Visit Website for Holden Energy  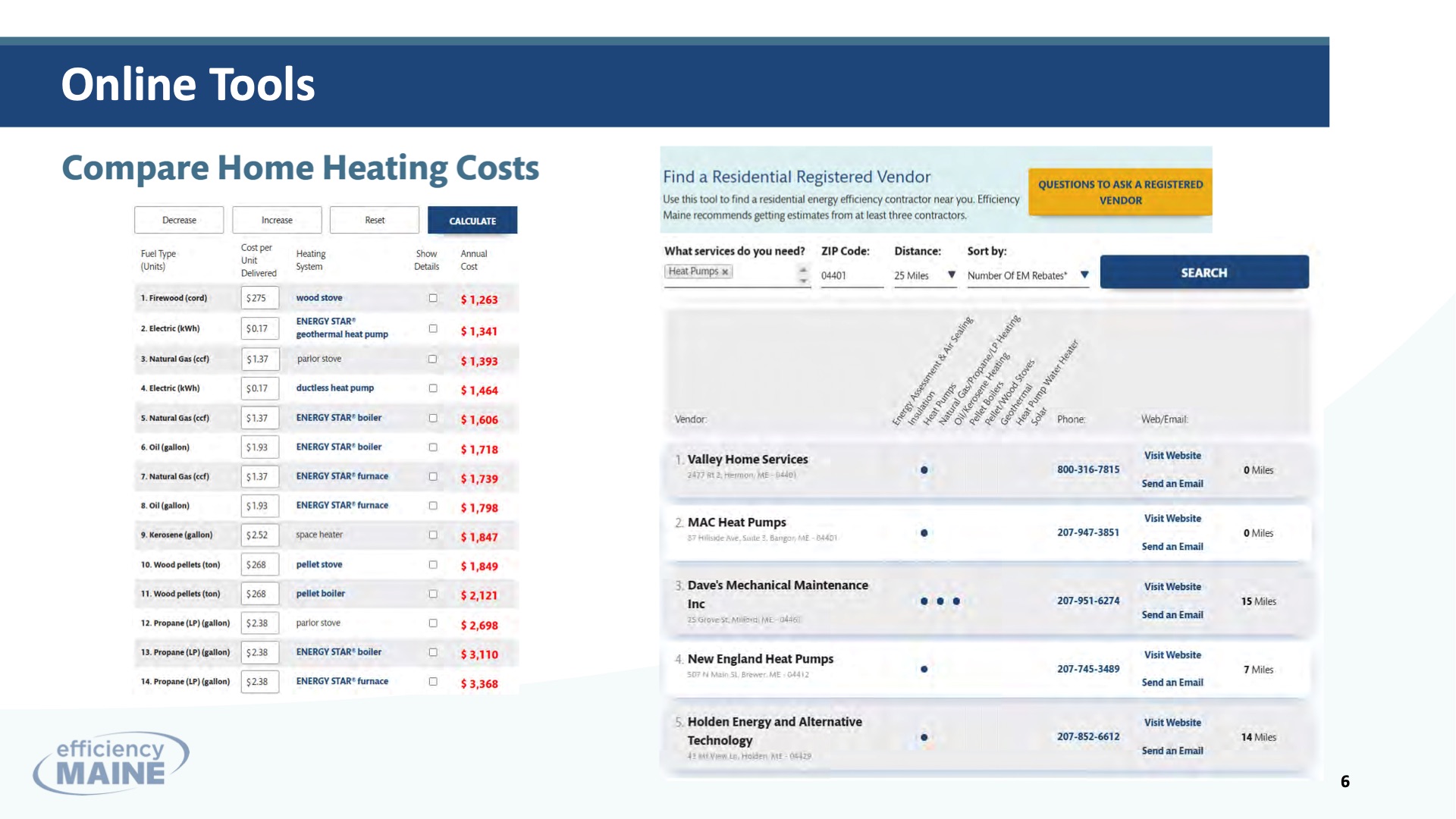click(1172, 723)
